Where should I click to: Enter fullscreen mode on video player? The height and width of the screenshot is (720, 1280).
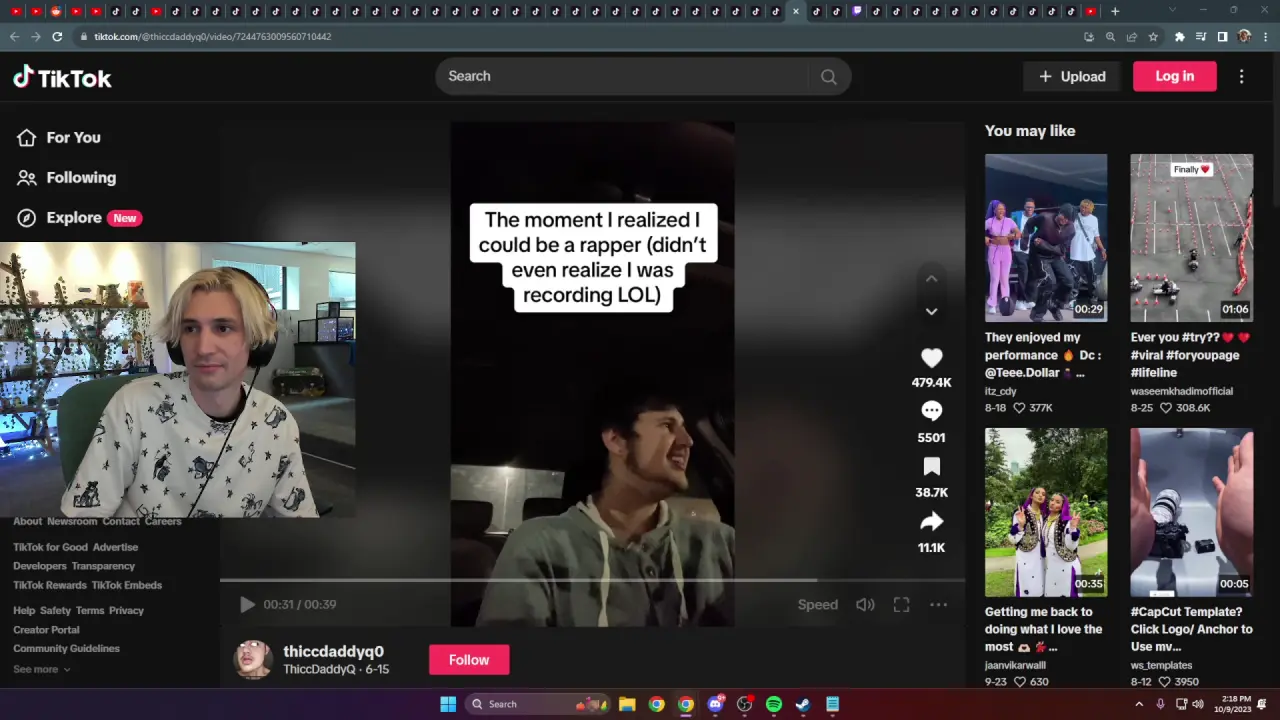coord(901,604)
